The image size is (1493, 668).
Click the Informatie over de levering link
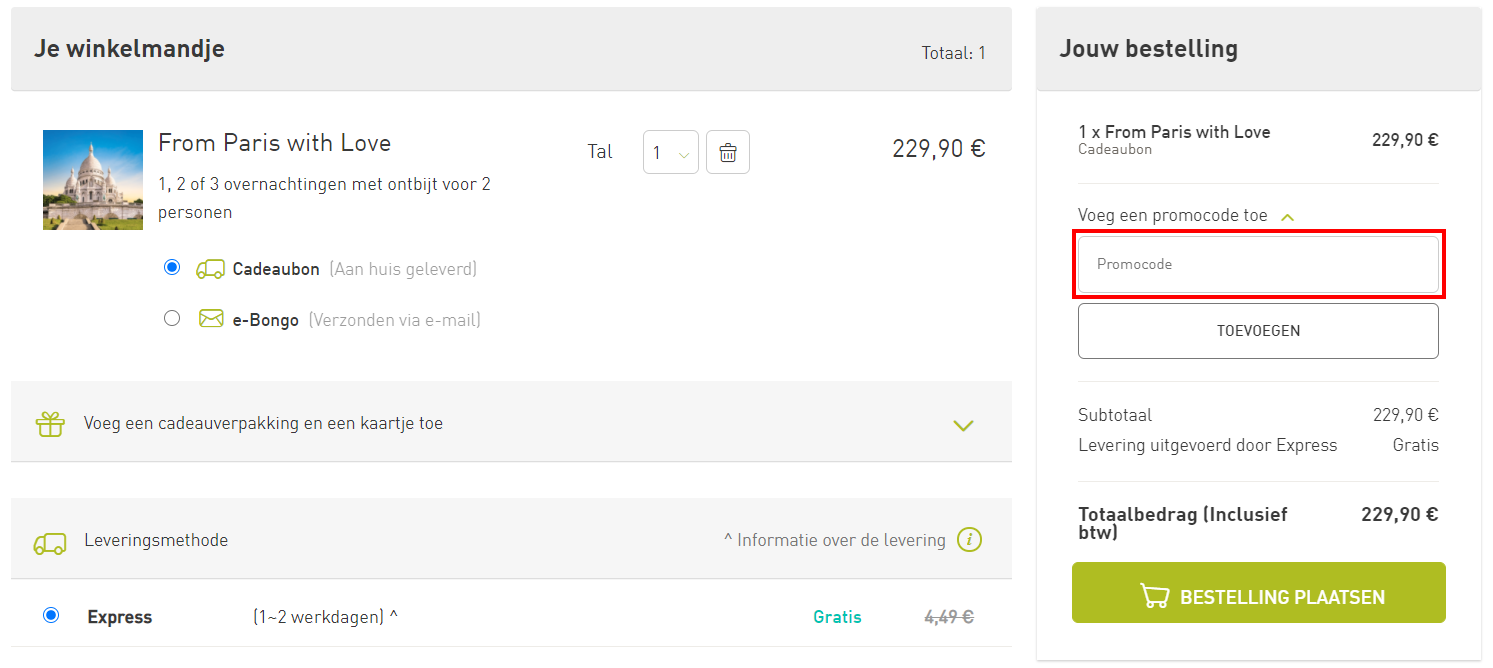pyautogui.click(x=835, y=540)
